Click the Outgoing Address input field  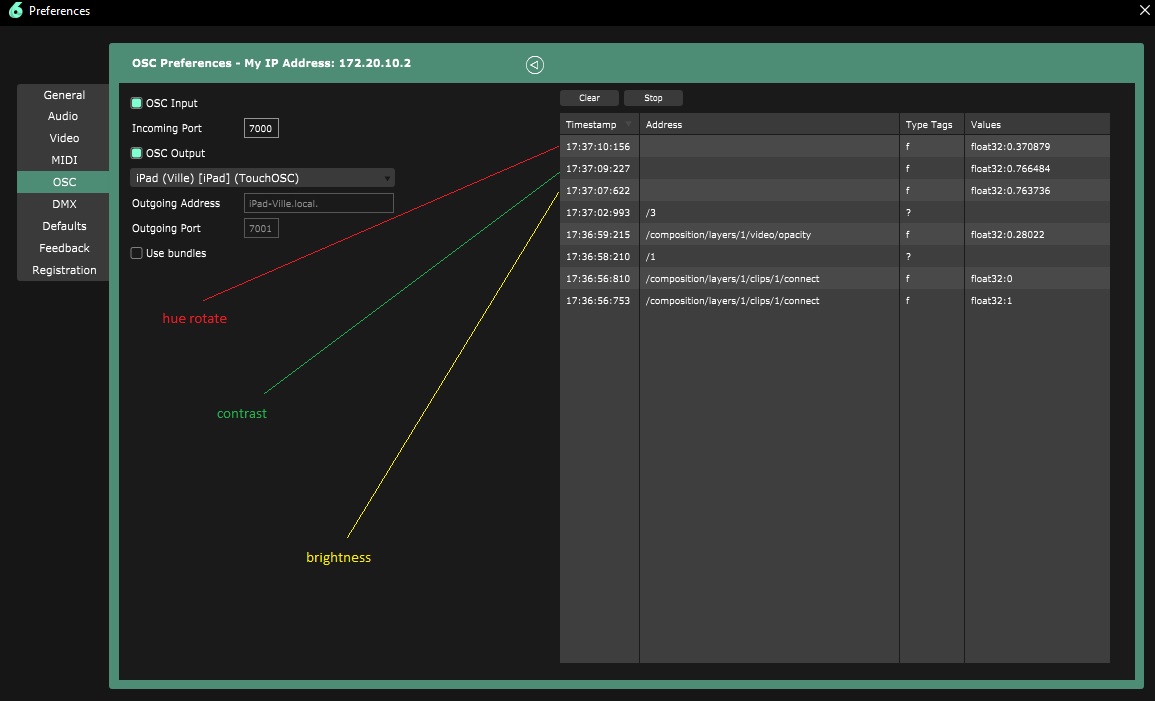[x=318, y=203]
